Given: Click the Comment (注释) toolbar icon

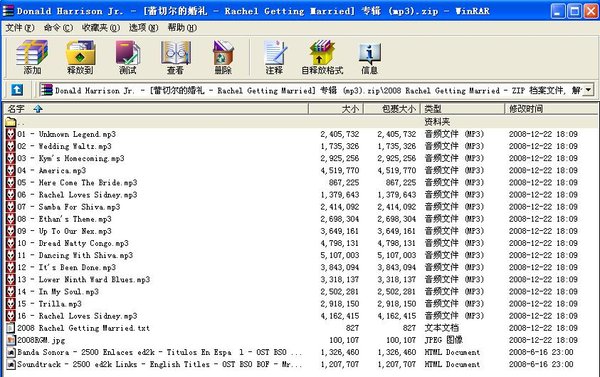Looking at the screenshot, I should tap(274, 57).
